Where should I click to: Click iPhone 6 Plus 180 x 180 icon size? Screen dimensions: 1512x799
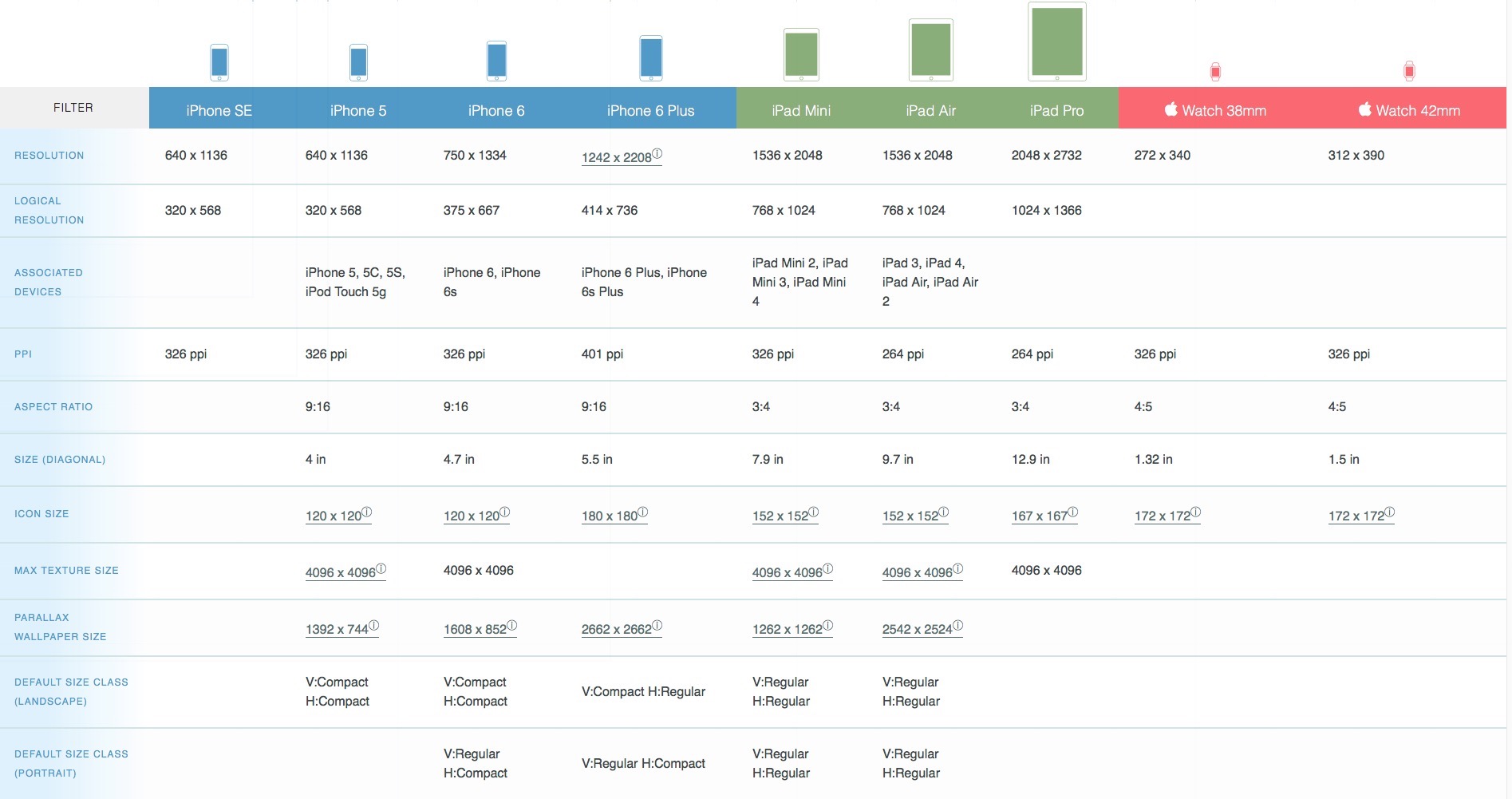pos(610,516)
